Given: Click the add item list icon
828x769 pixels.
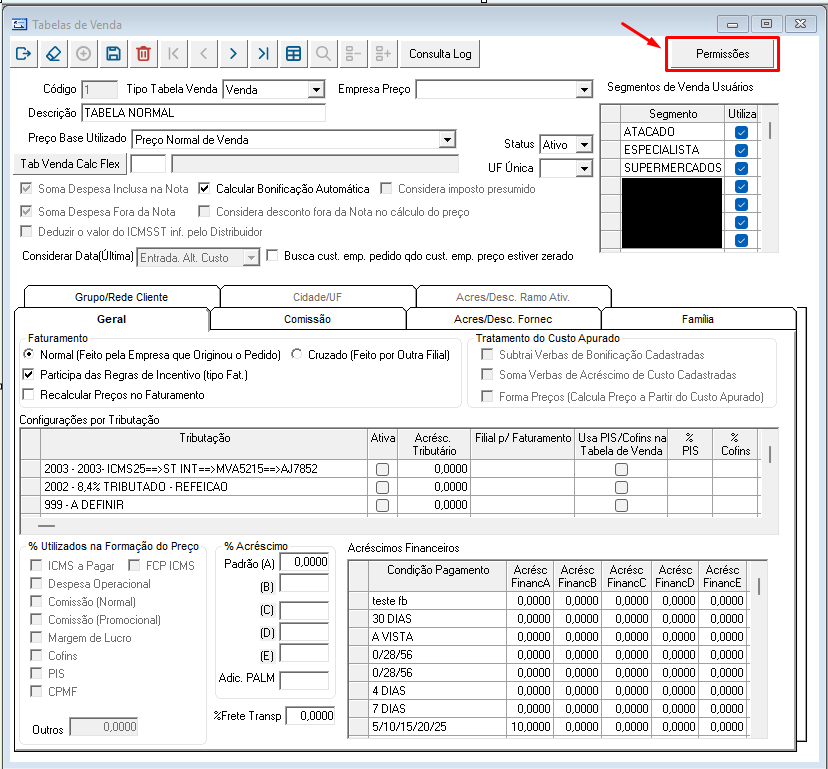Looking at the screenshot, I should pos(383,54).
